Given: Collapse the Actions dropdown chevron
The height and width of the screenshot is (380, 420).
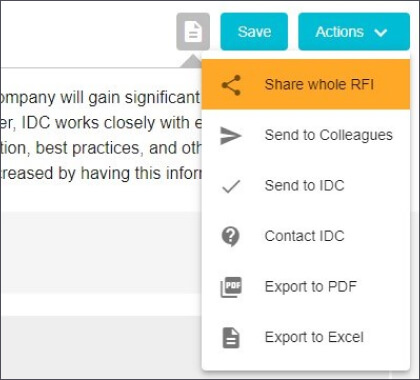Looking at the screenshot, I should point(380,32).
